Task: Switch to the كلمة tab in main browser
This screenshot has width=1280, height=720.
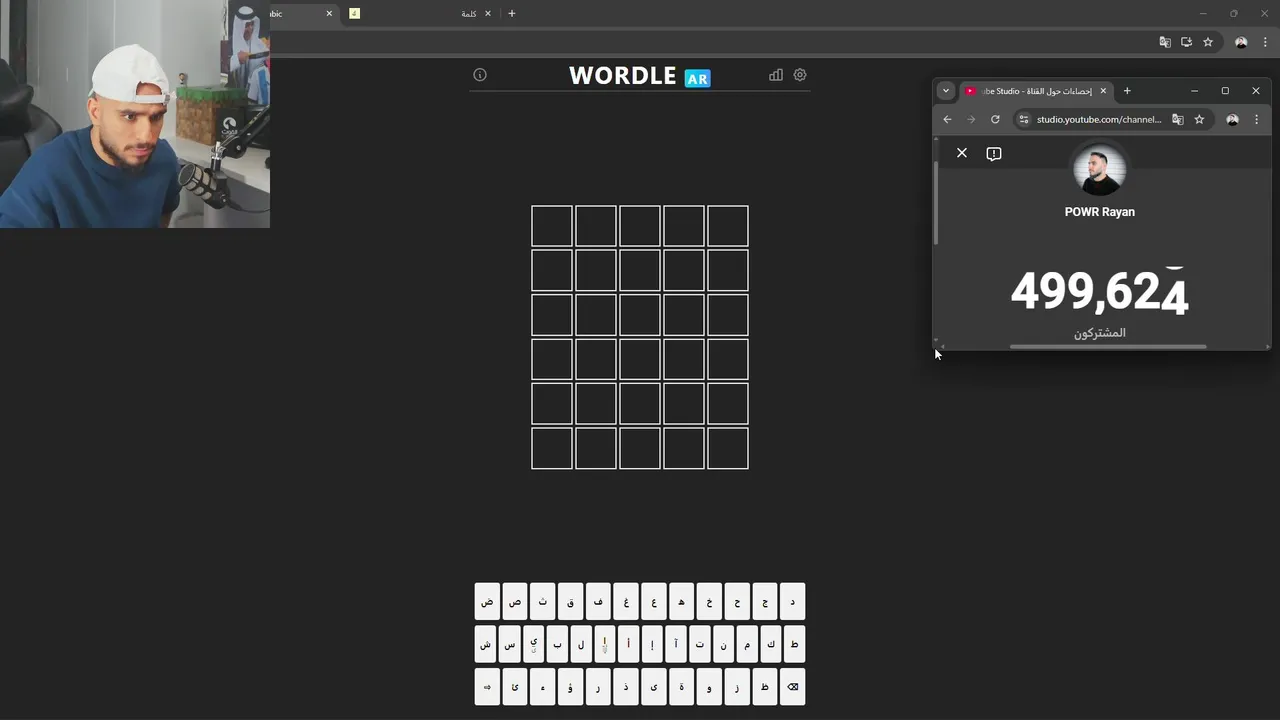Action: coord(420,13)
